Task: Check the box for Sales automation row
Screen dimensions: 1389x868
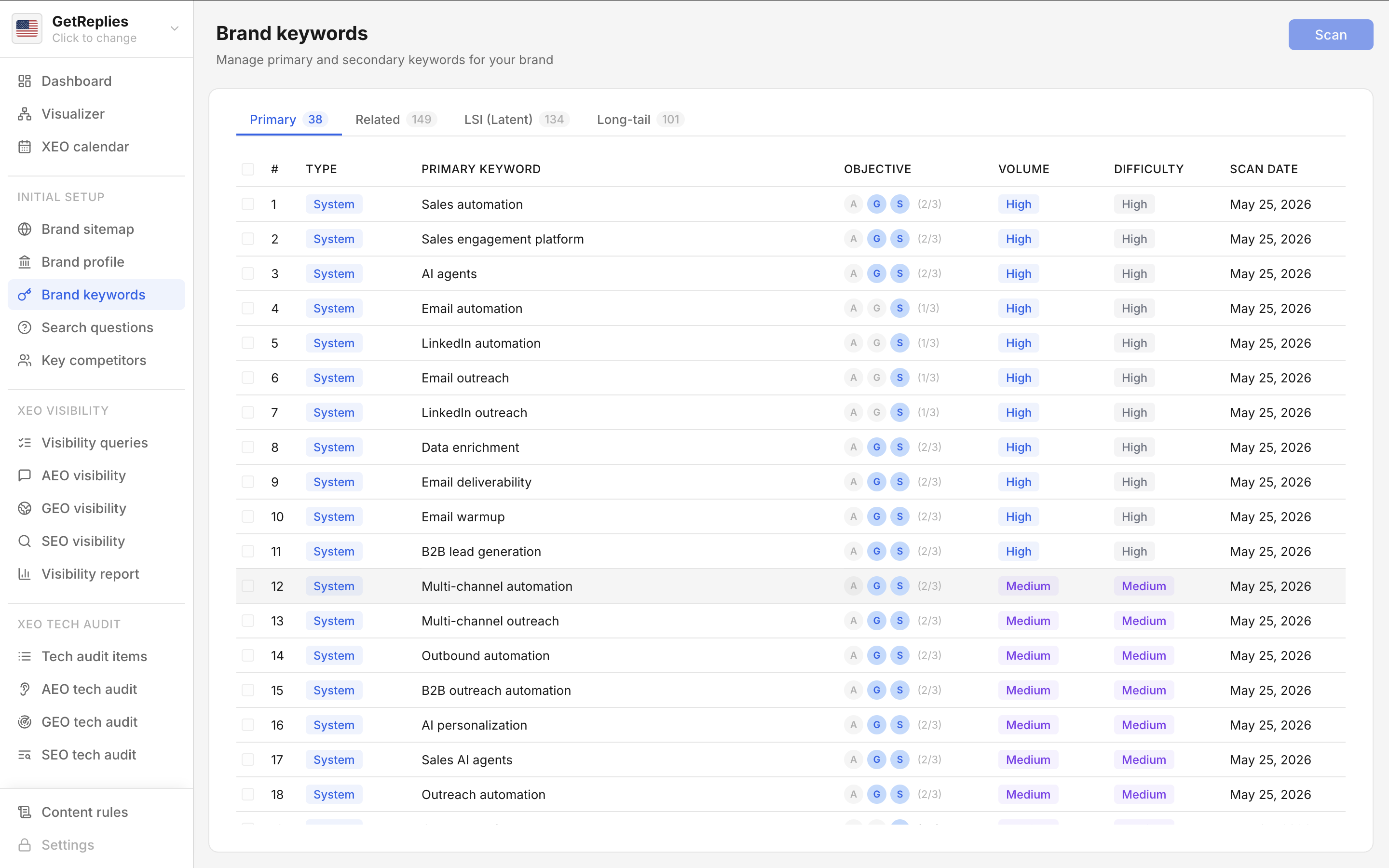Action: click(x=248, y=204)
